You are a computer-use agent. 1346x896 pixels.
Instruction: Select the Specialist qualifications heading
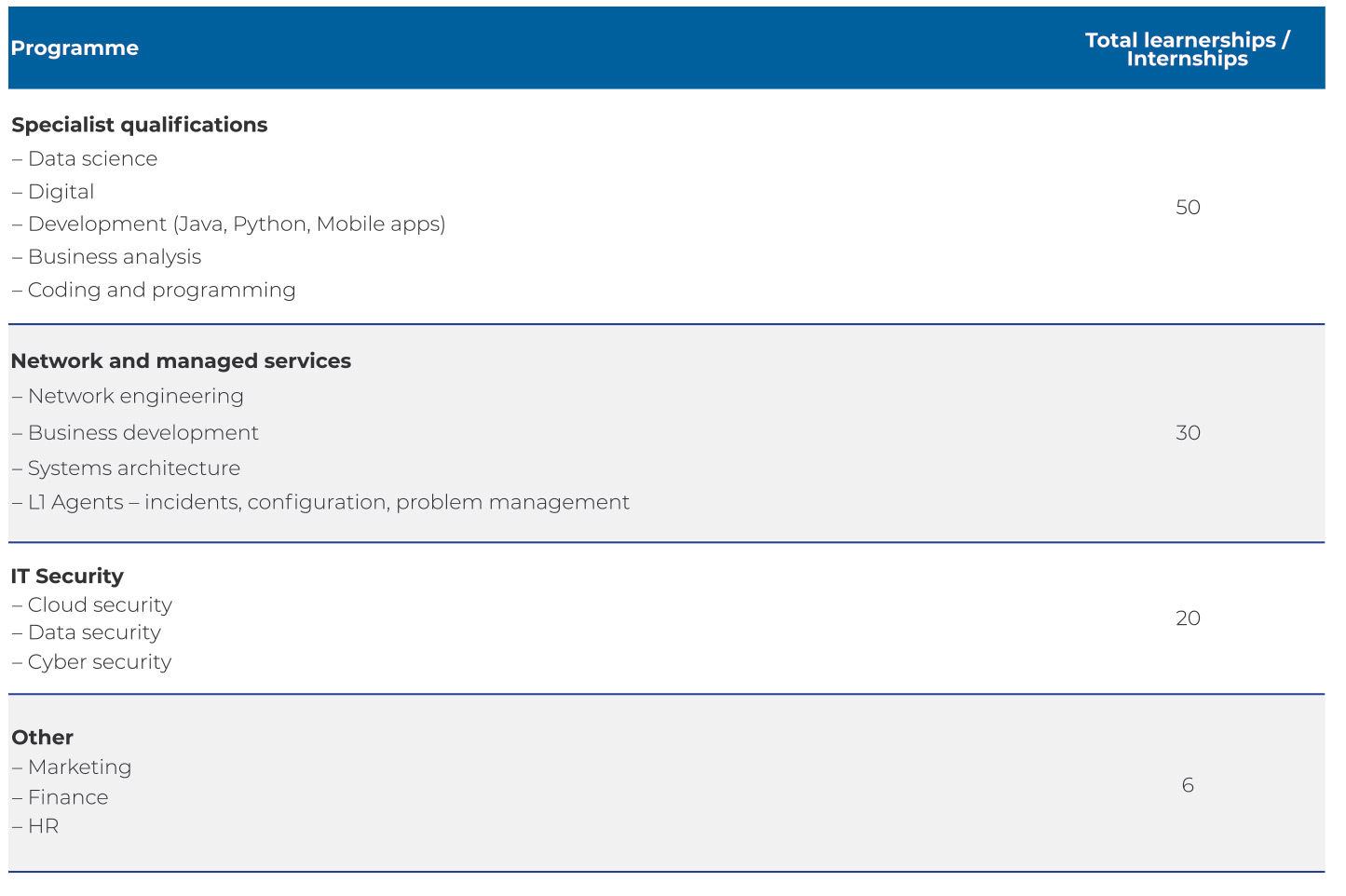(x=140, y=125)
